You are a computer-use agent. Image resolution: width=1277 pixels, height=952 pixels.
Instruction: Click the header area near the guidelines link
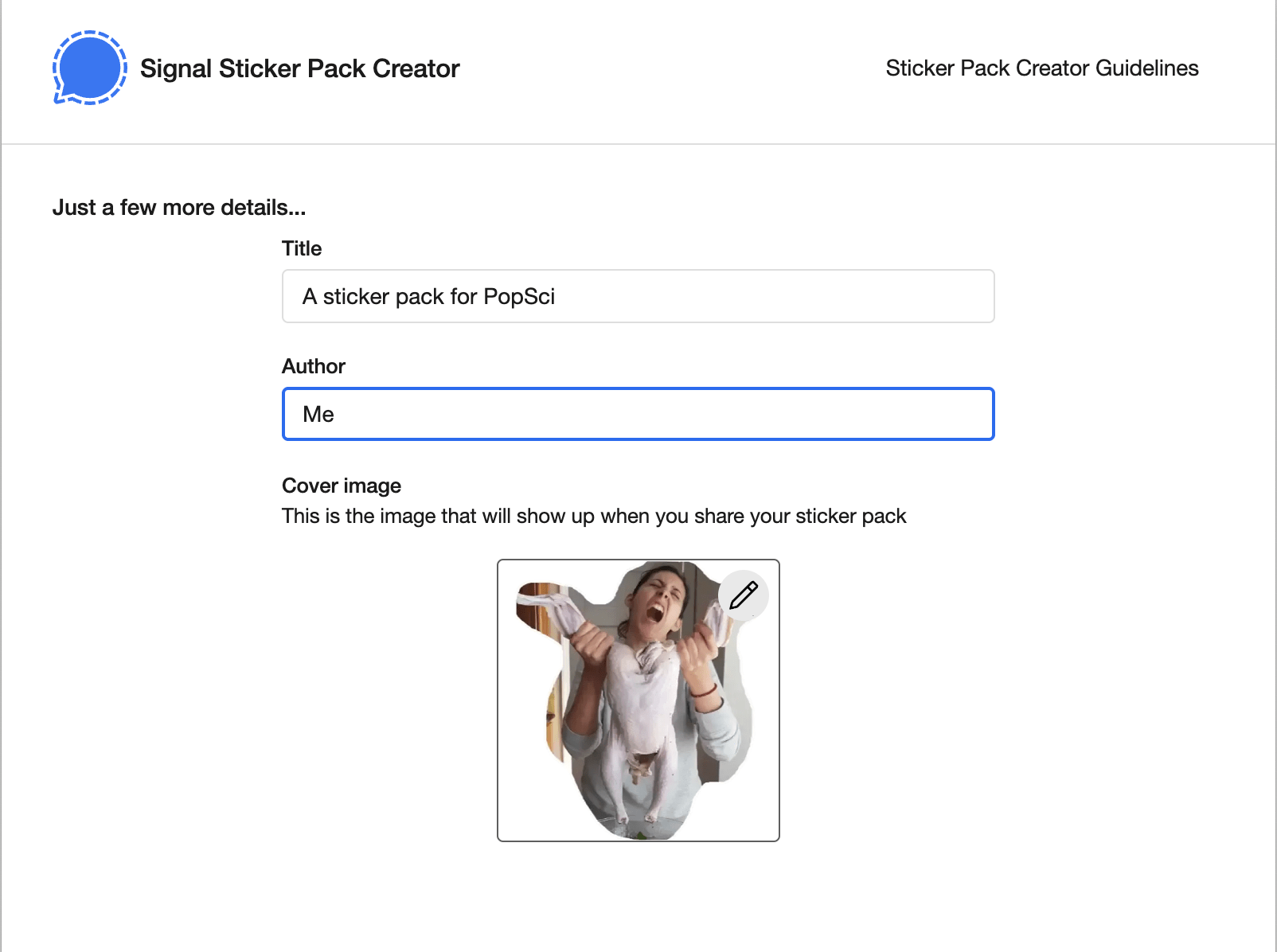click(x=1041, y=68)
